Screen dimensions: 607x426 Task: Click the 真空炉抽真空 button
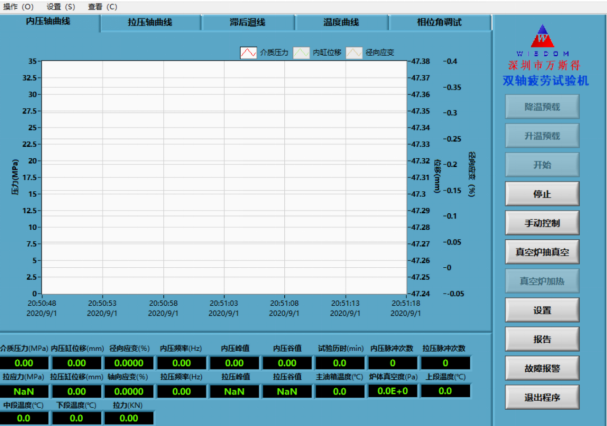click(x=542, y=252)
